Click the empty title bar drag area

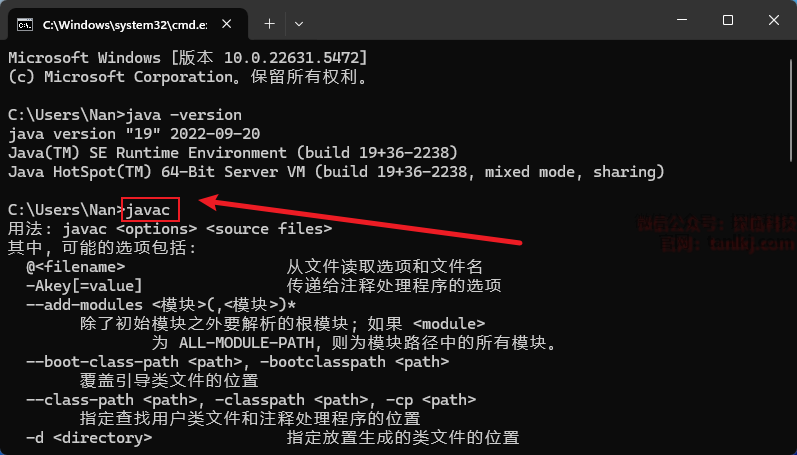click(480, 20)
